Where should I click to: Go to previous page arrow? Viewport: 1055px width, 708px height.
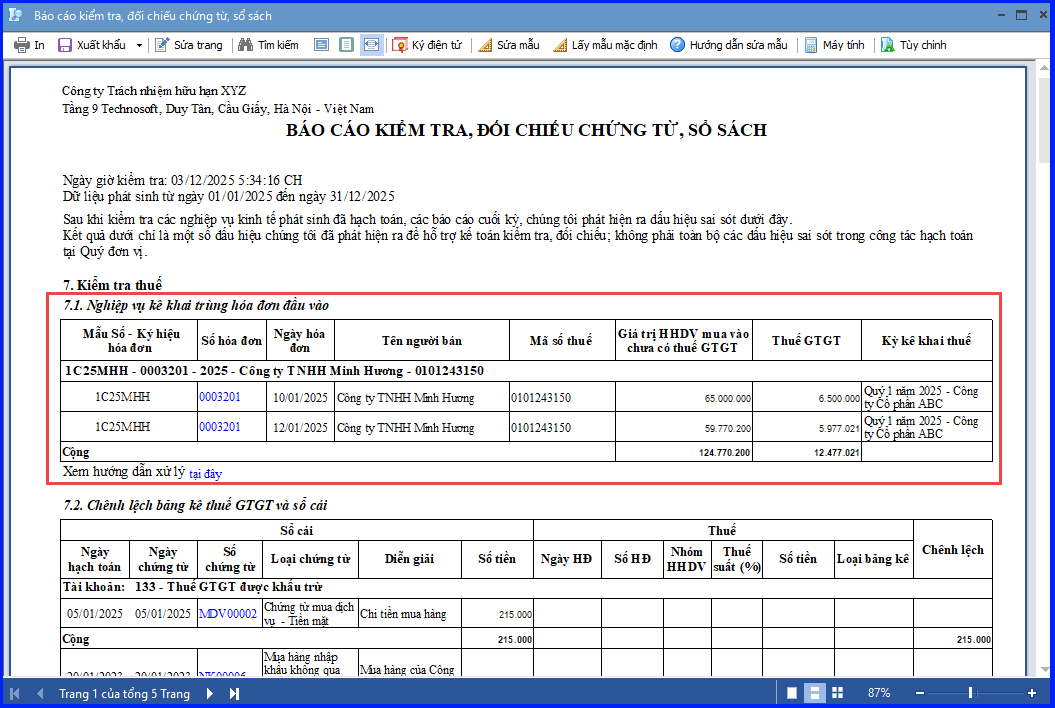click(40, 693)
